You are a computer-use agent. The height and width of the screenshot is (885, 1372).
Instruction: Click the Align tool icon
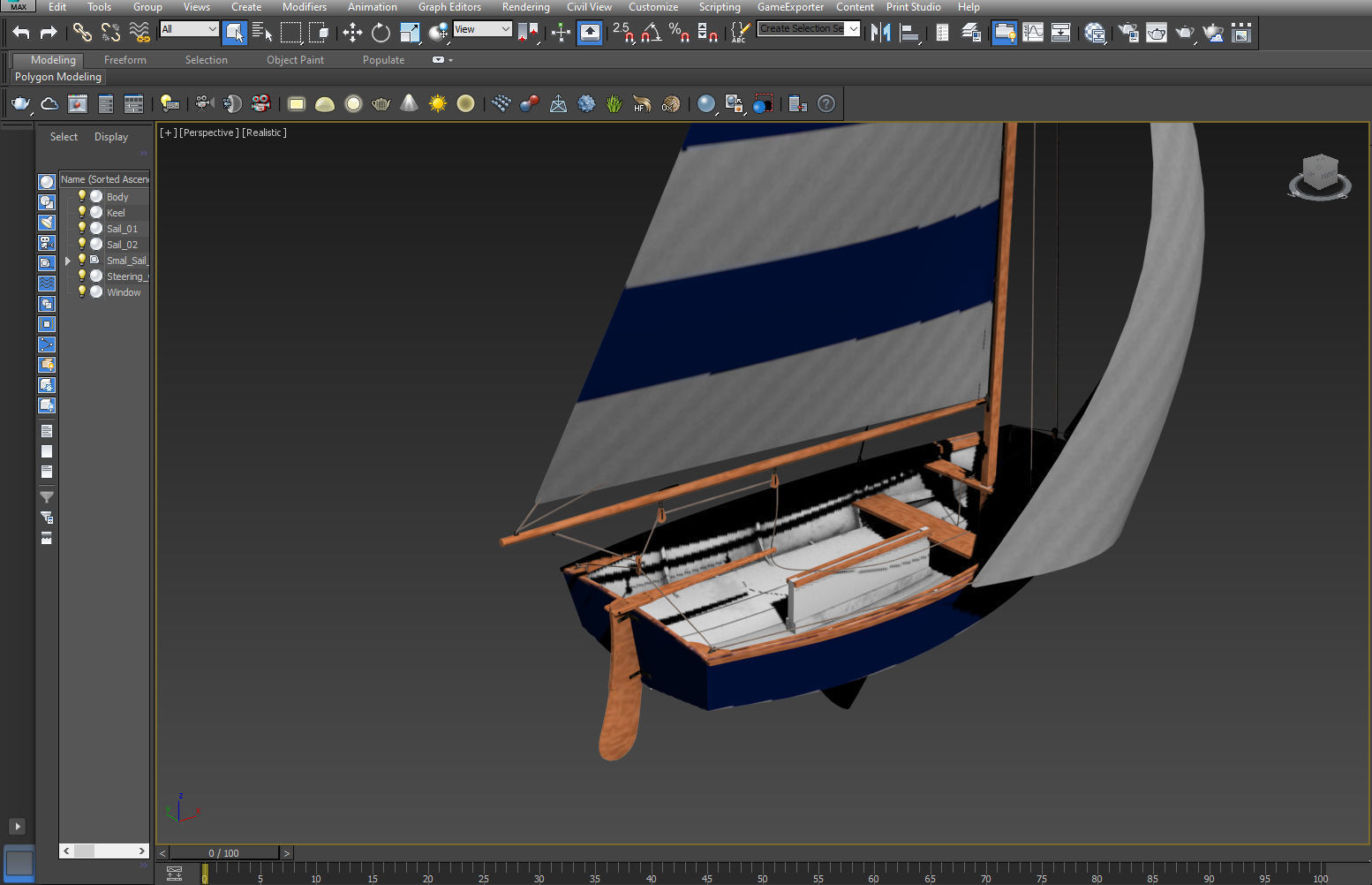pyautogui.click(x=909, y=33)
